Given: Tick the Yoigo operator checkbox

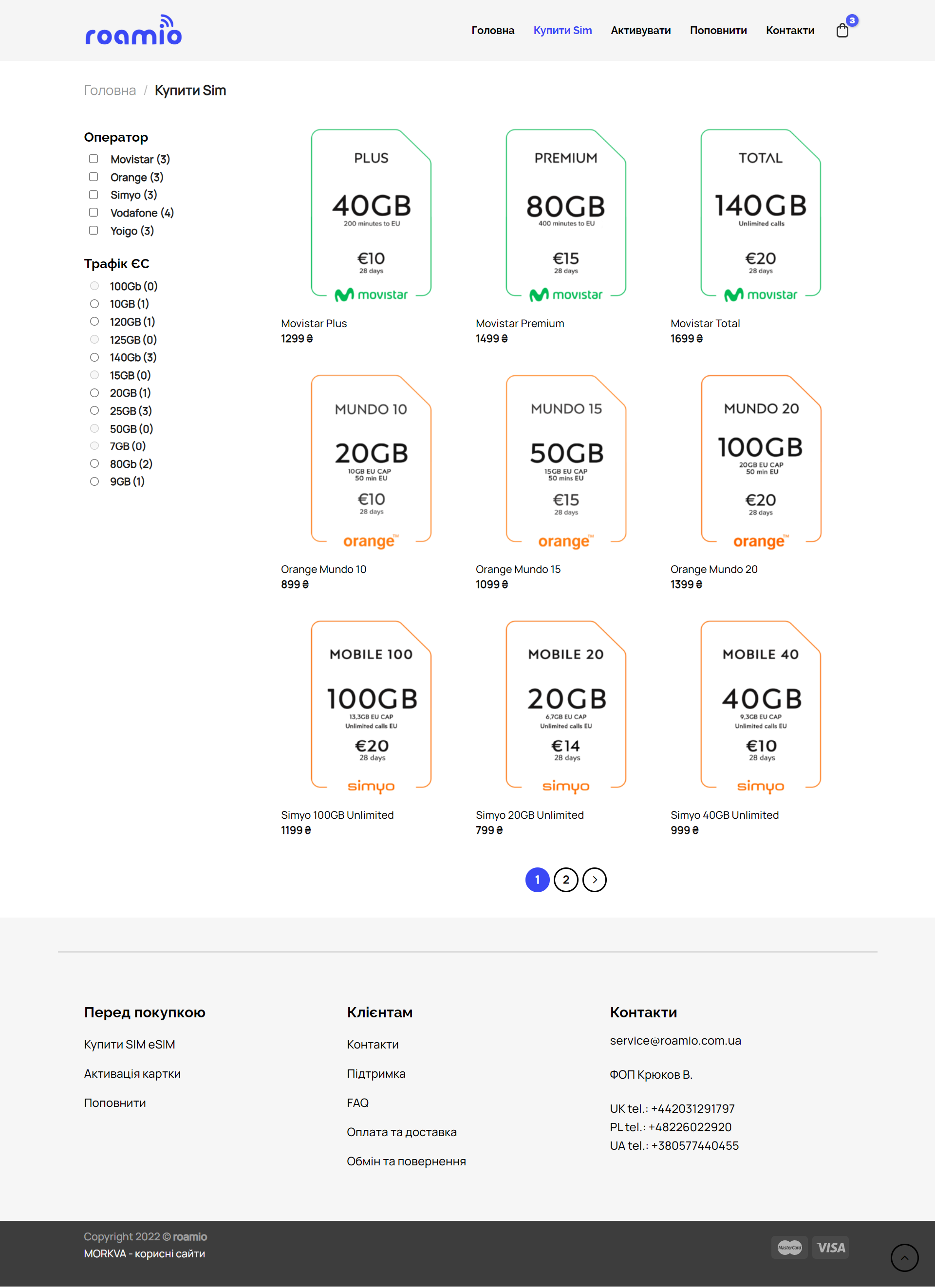Looking at the screenshot, I should click(93, 230).
